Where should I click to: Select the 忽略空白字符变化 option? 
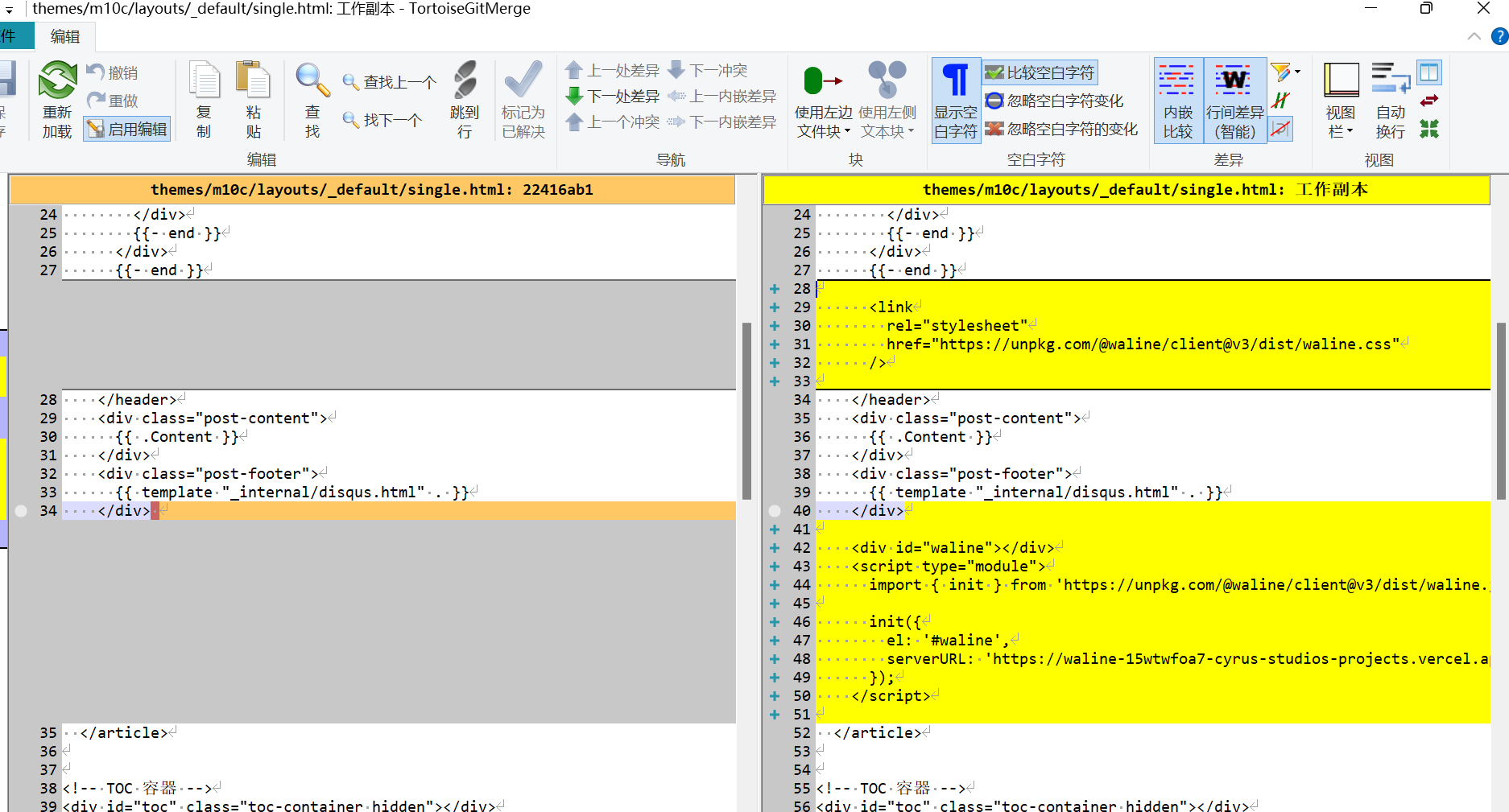coord(1054,101)
